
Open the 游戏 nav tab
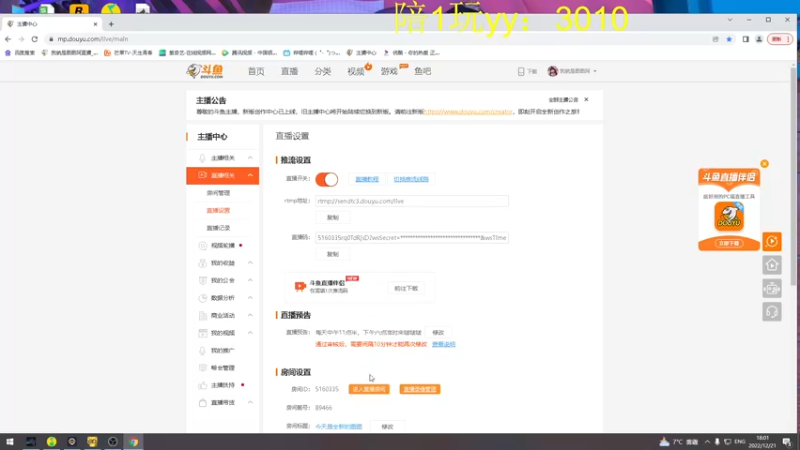pos(389,71)
